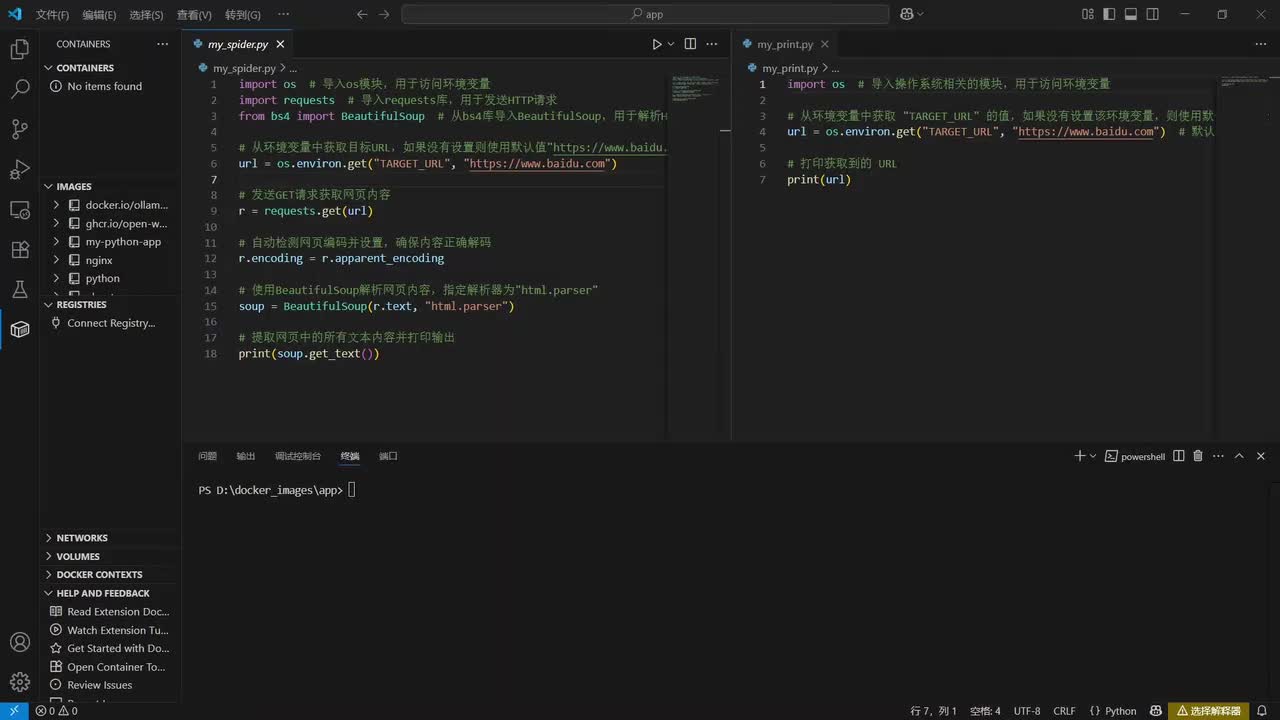
Task: Open the Run and Debug view
Action: [19, 169]
